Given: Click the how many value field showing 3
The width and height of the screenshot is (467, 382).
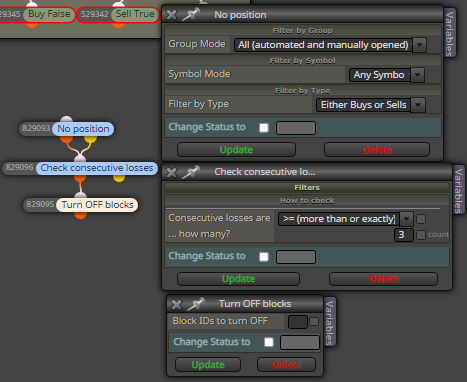Looking at the screenshot, I should tap(404, 235).
